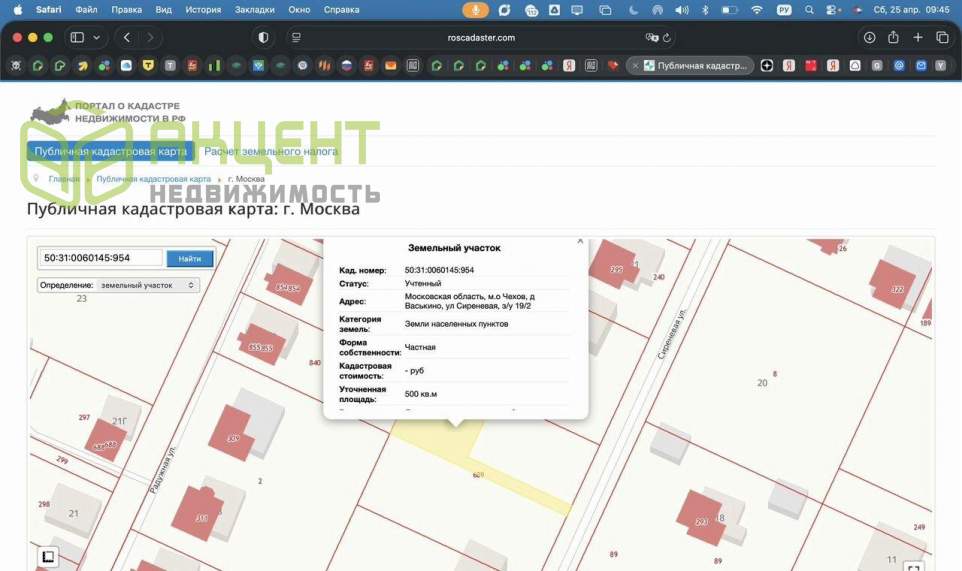
Task: Click the map layers icon bottom-left
Action: click(x=48, y=557)
